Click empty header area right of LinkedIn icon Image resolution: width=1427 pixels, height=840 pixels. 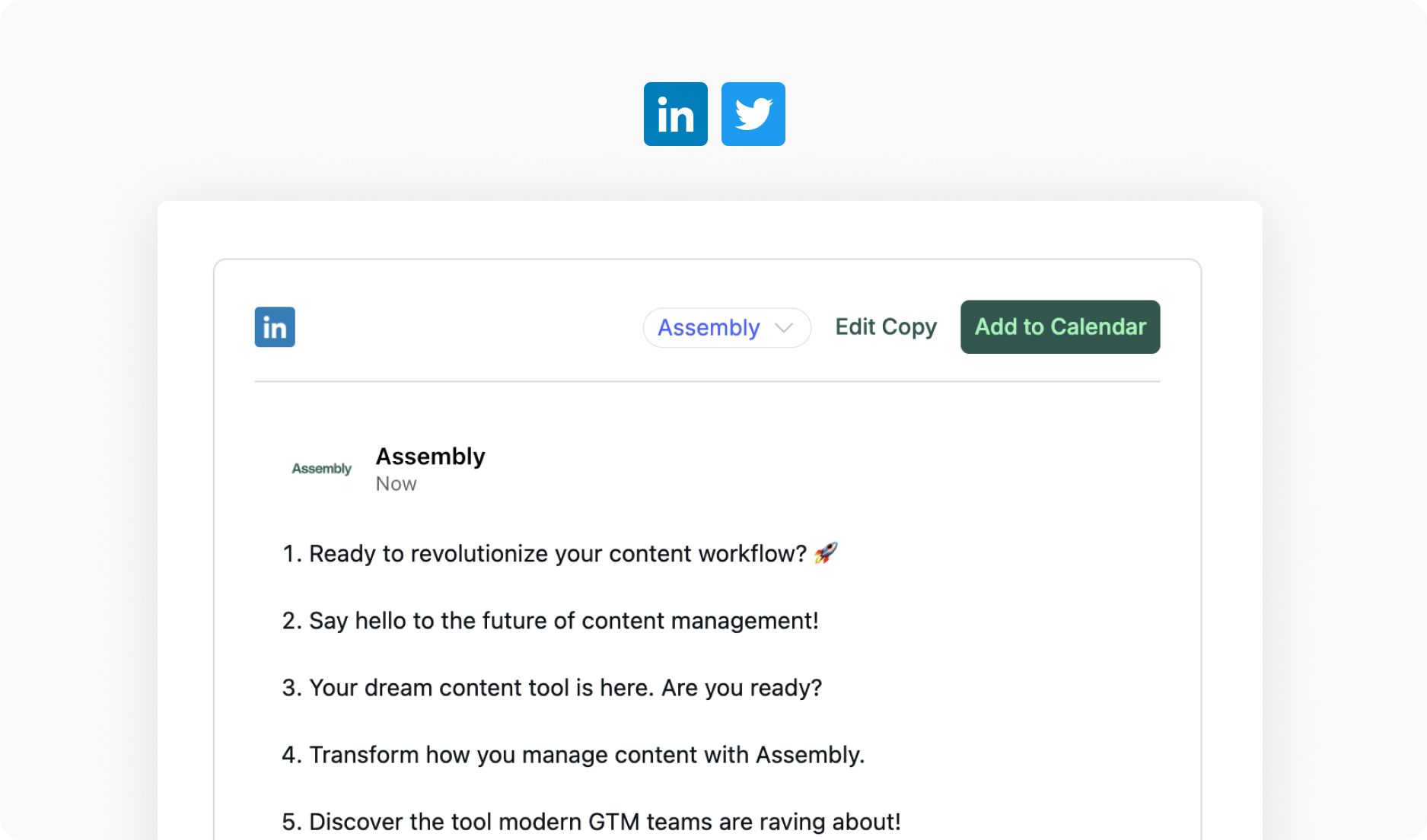tap(468, 327)
